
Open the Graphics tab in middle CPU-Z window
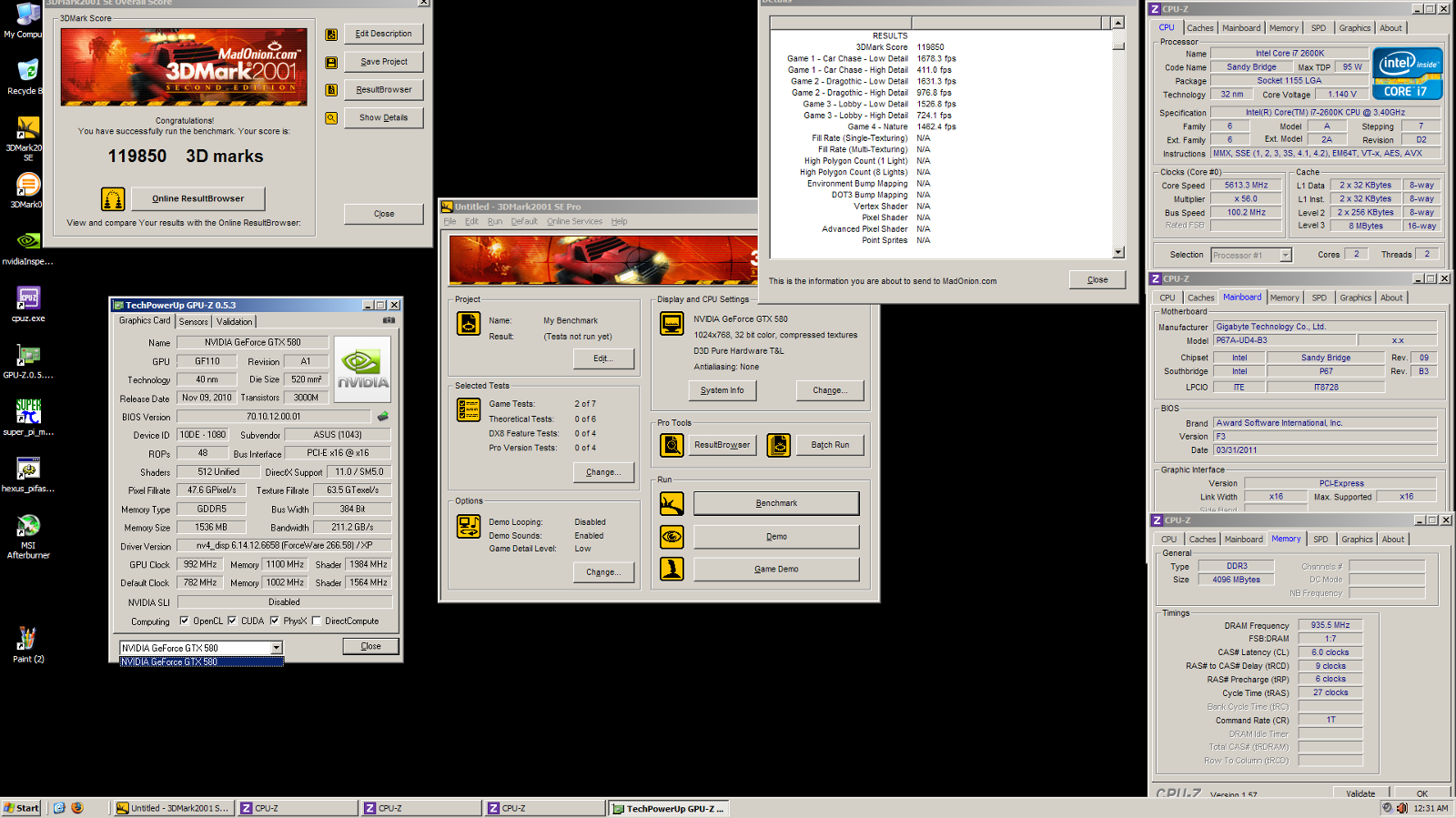pos(1355,298)
